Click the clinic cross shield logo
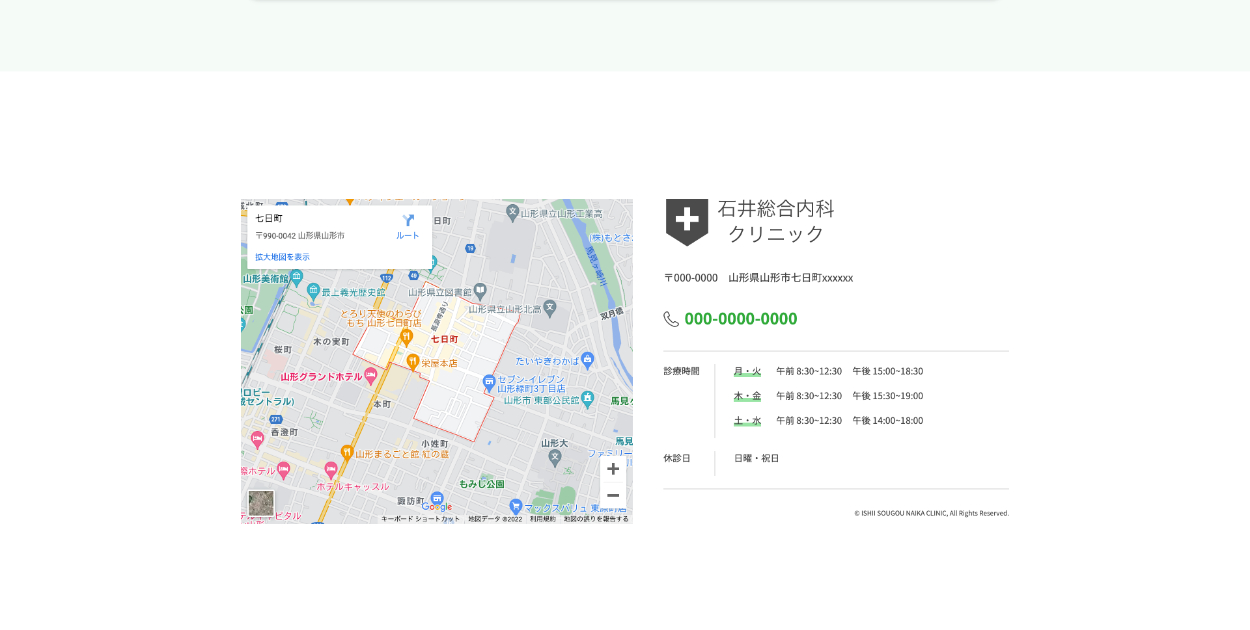 [x=687, y=221]
